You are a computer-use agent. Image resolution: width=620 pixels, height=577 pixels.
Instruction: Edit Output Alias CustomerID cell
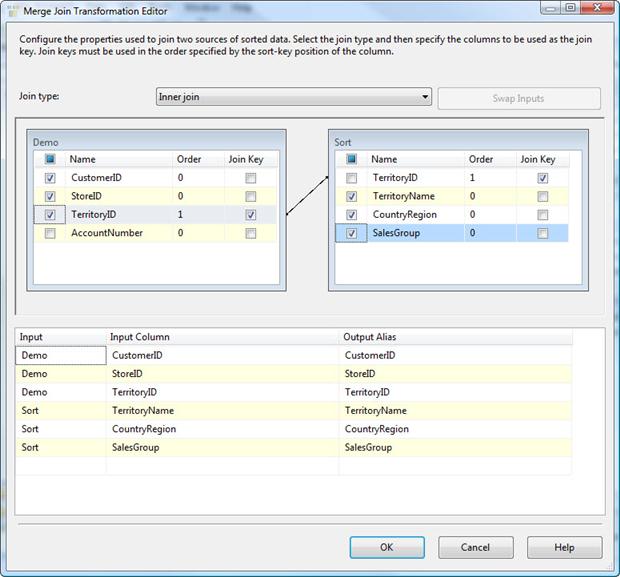tap(456, 355)
